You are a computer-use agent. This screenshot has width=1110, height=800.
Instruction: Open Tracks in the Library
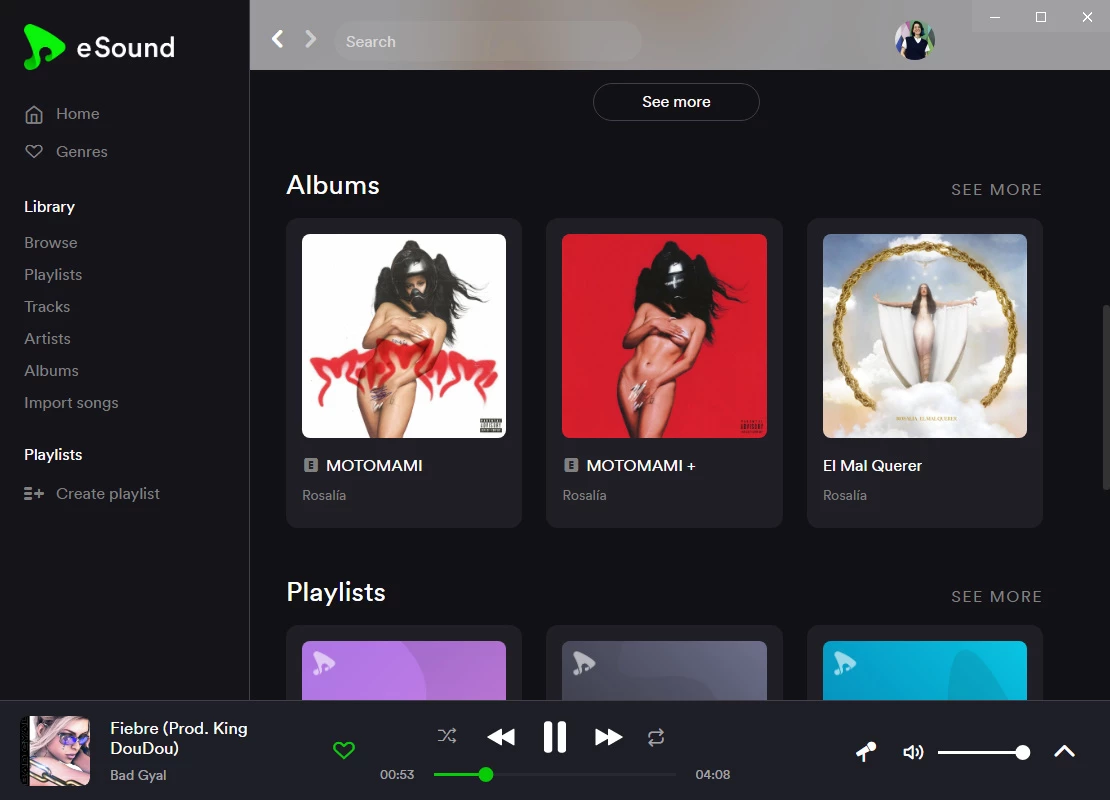pyautogui.click(x=47, y=307)
